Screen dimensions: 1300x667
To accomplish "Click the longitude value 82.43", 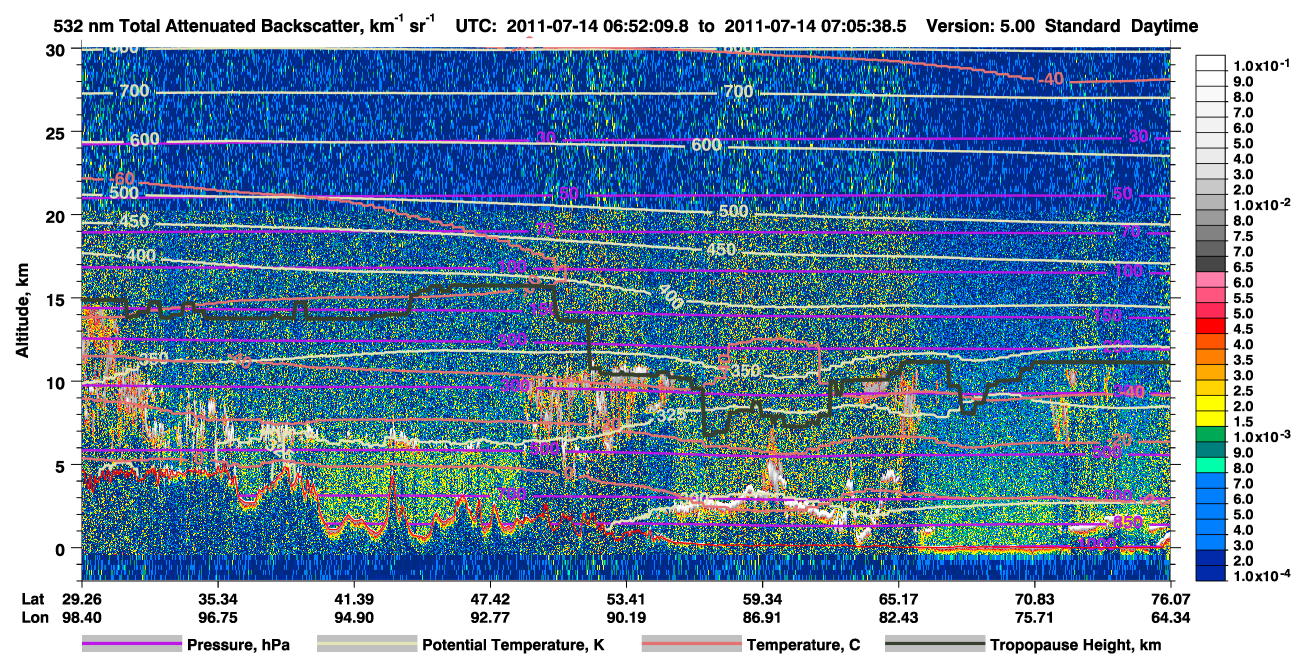I will pyautogui.click(x=898, y=617).
